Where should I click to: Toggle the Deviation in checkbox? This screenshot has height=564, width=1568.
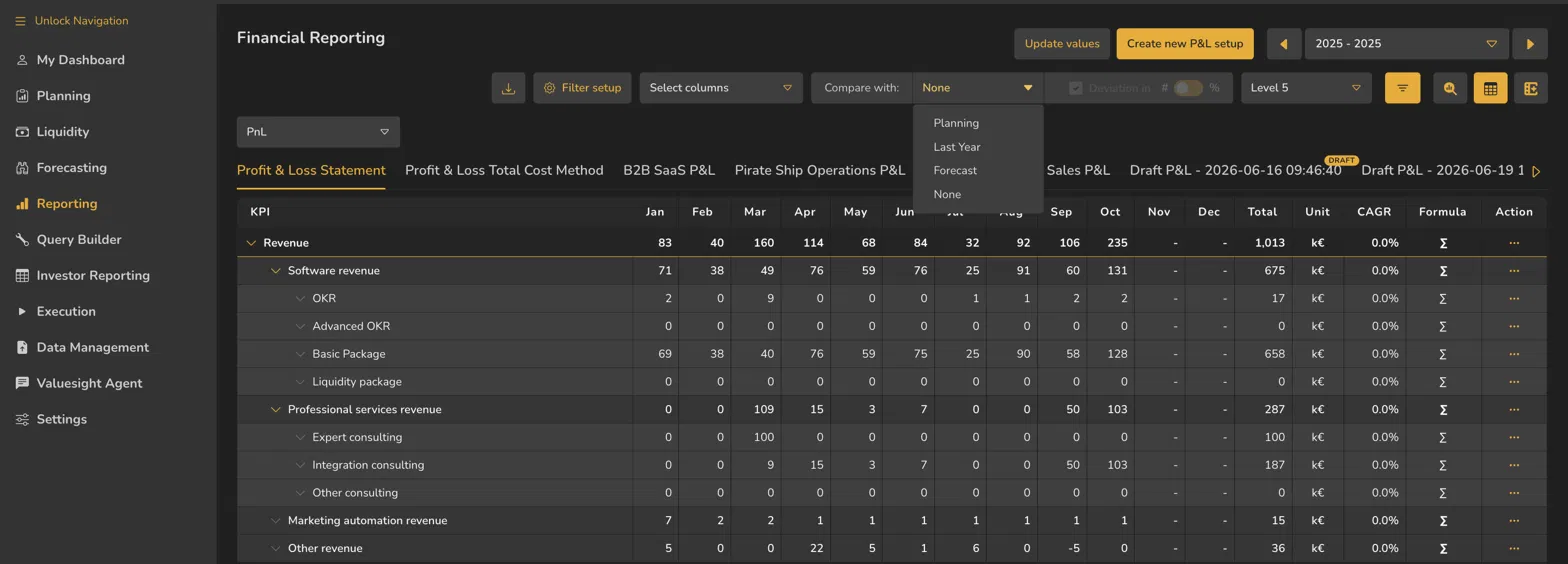(x=1076, y=88)
